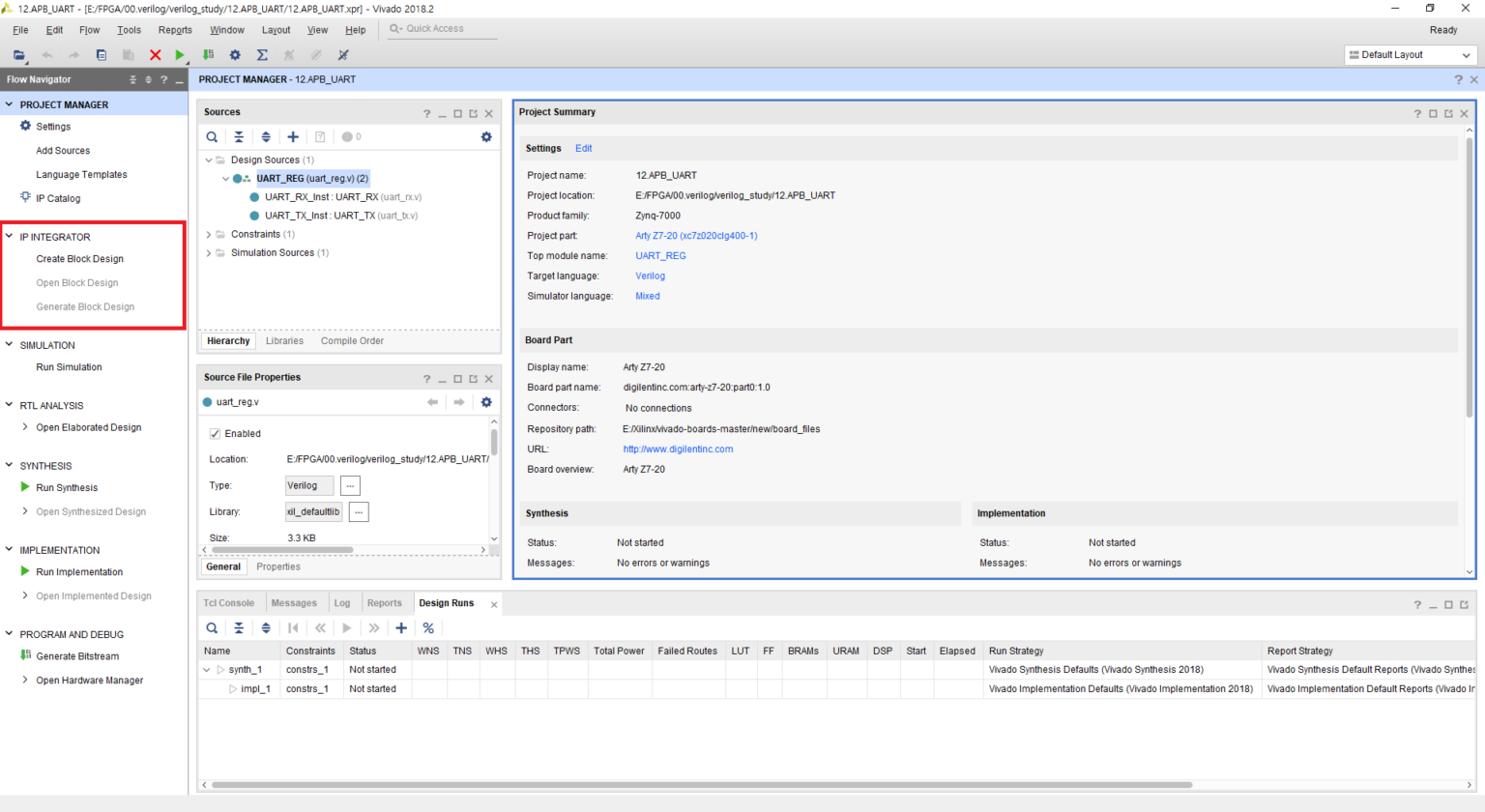This screenshot has width=1485, height=812.
Task: Click the Edit link beside Settings
Action: (x=584, y=149)
